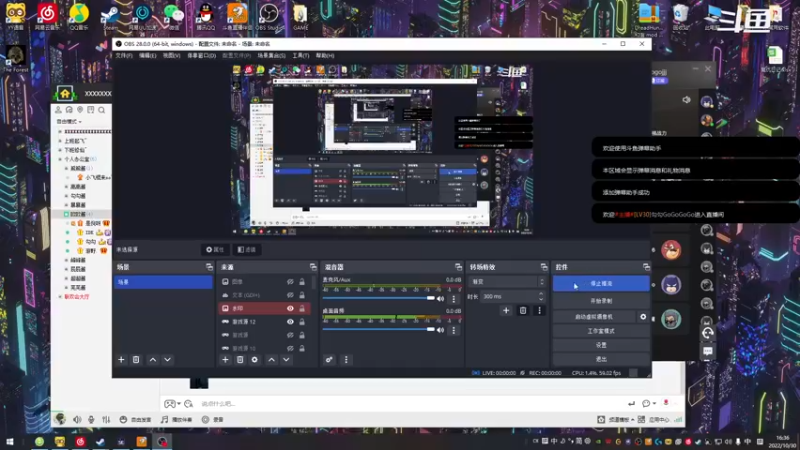
Task: Hide the game capture 12 source
Action: pos(290,322)
